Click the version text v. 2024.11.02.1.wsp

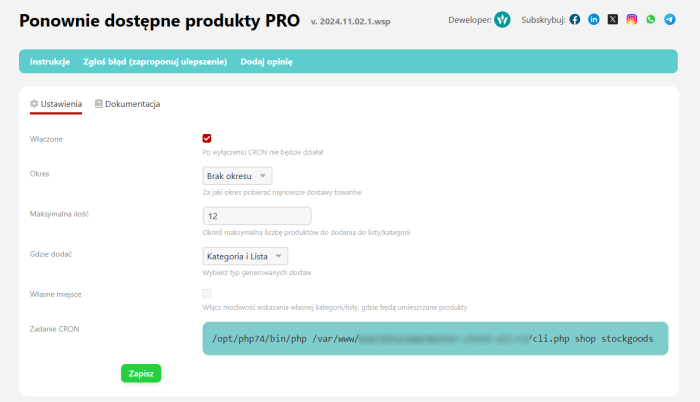(x=350, y=21)
